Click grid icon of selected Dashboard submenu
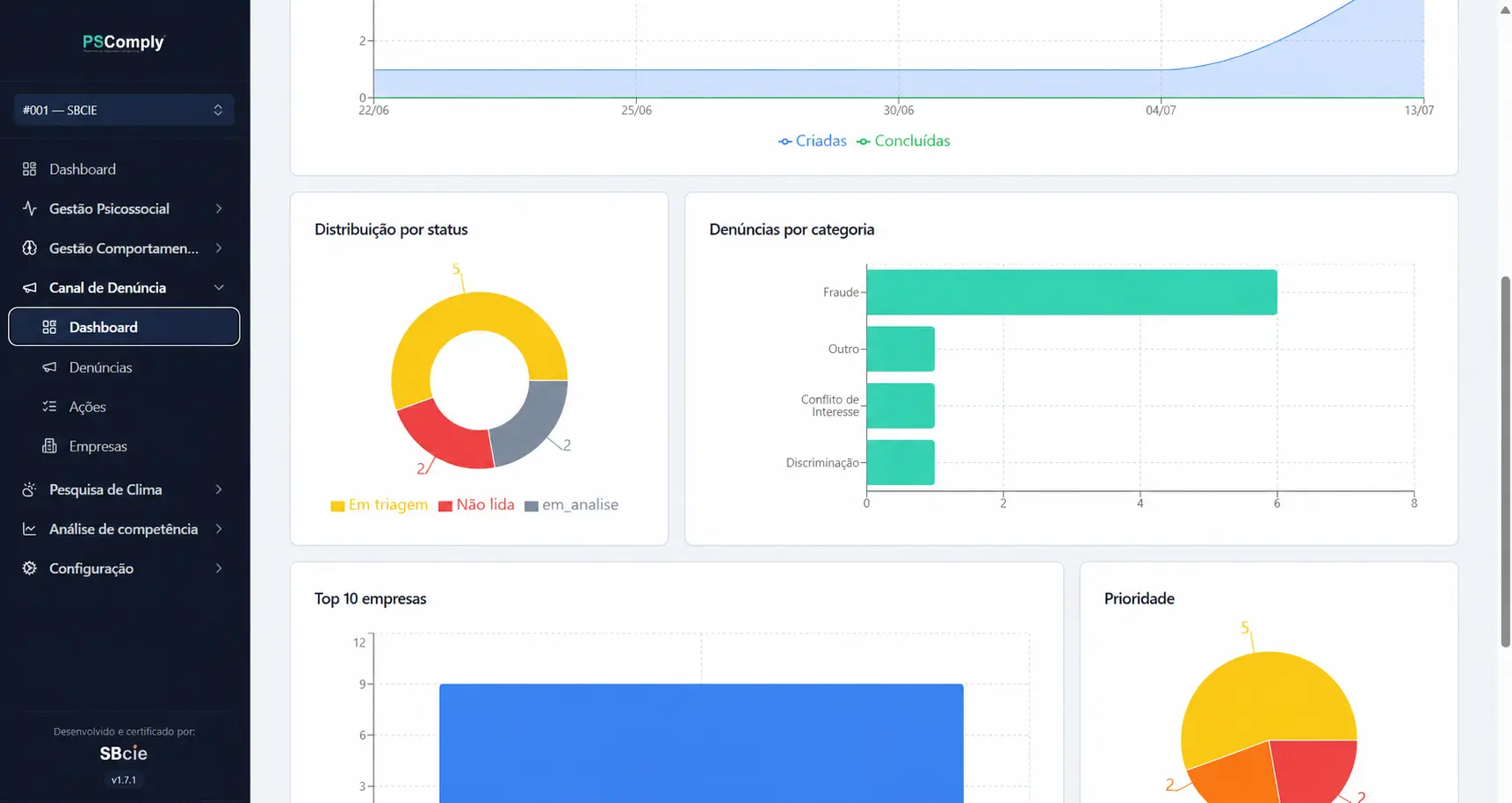The width and height of the screenshot is (1512, 803). [x=49, y=327]
